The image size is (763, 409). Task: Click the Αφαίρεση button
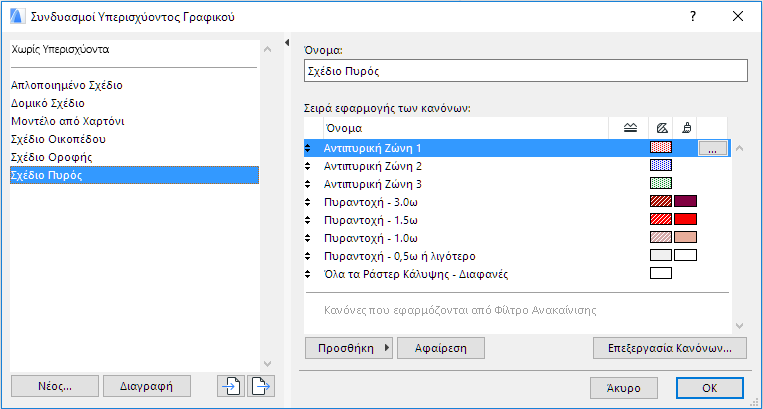pos(441,348)
